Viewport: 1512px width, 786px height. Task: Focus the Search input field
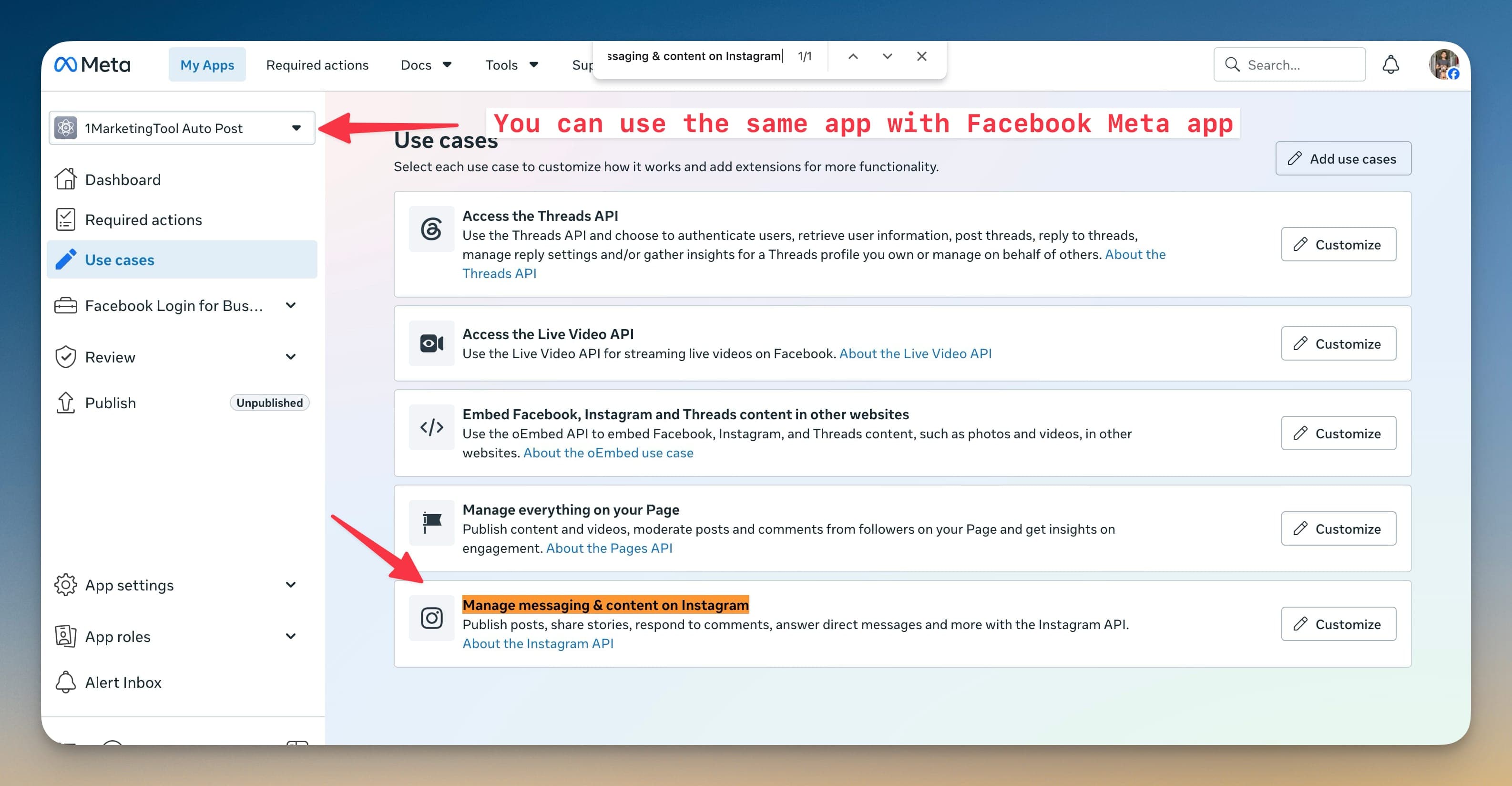tap(1289, 64)
